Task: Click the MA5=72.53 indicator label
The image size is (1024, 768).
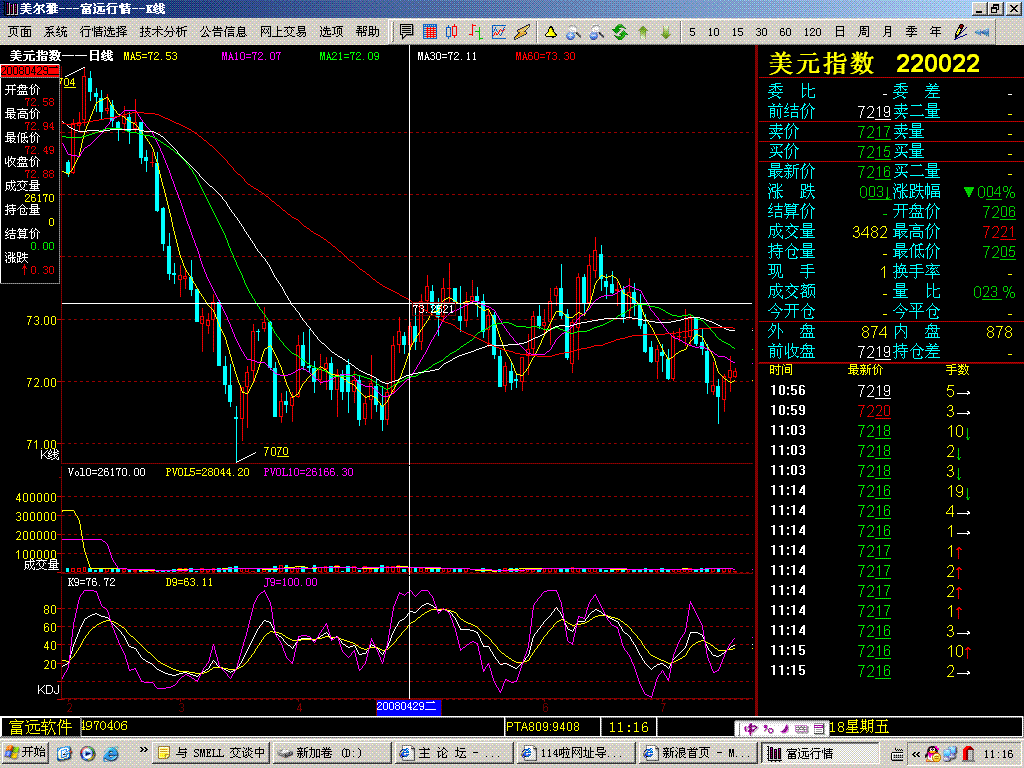Action: click(x=150, y=56)
